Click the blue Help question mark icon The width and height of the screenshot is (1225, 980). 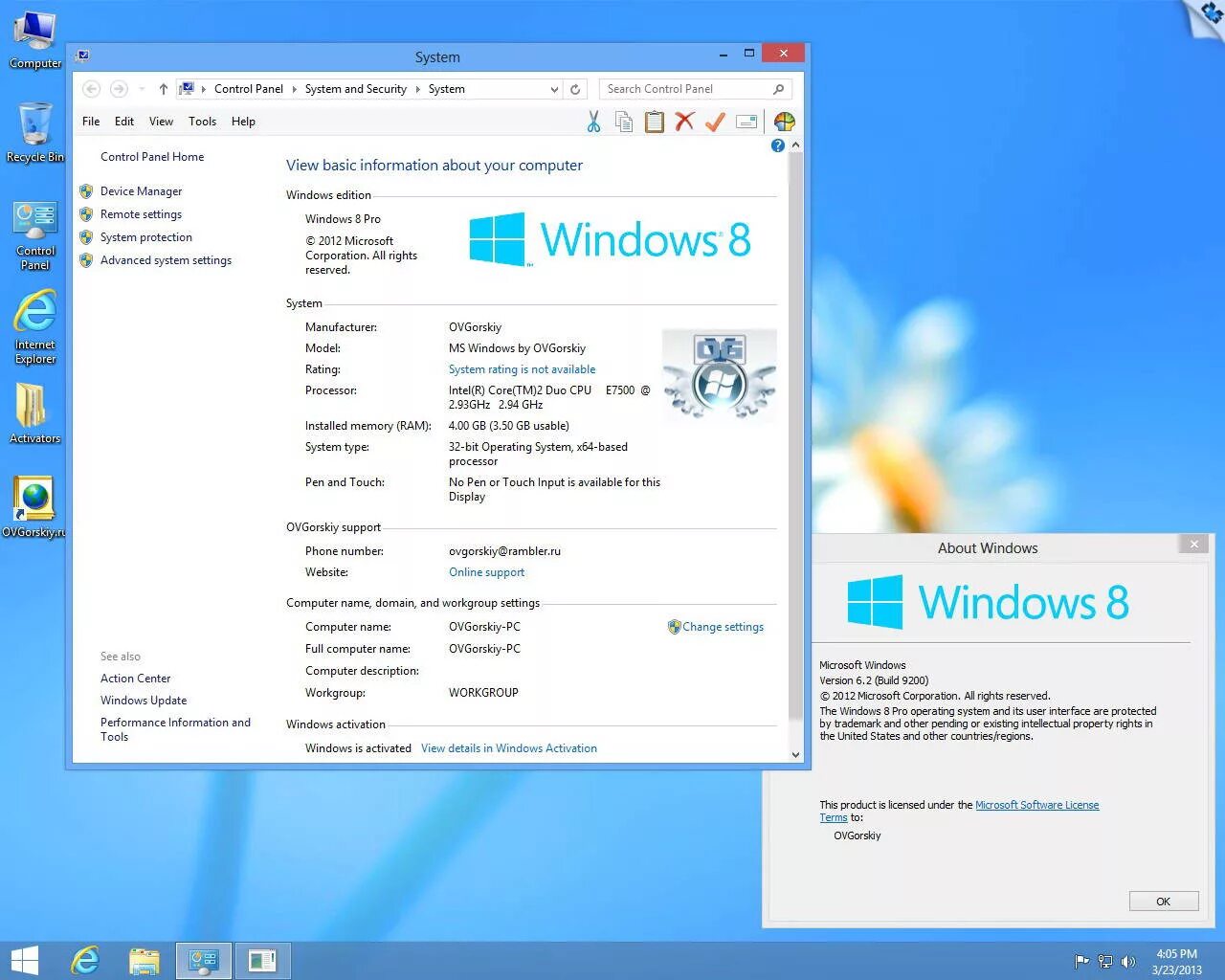(x=777, y=145)
